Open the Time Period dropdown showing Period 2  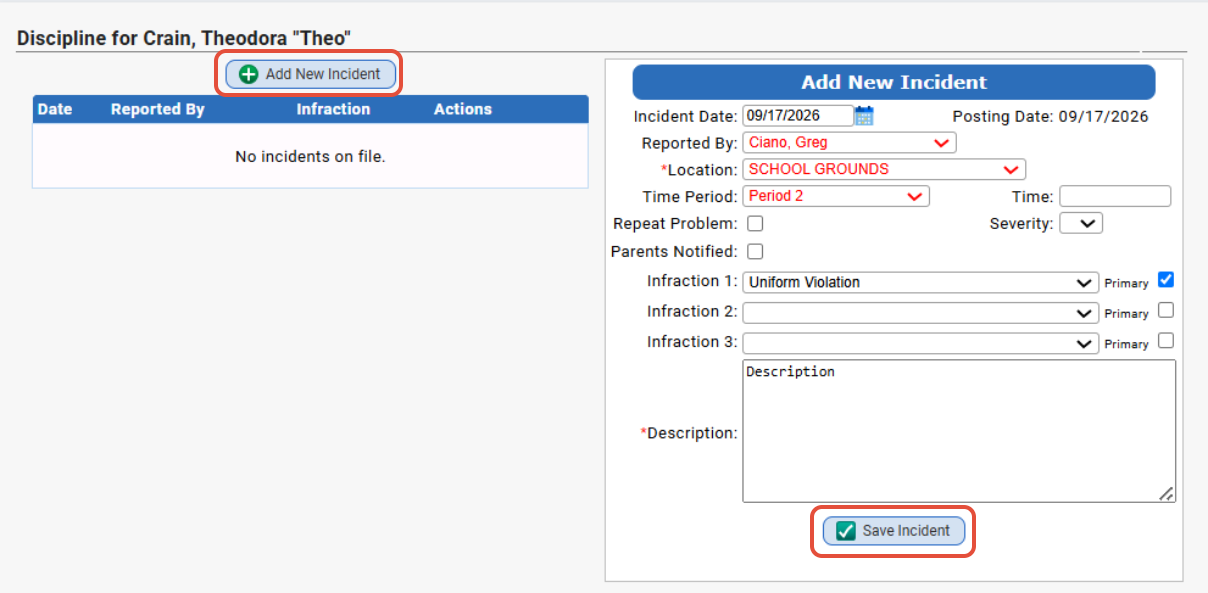(836, 196)
